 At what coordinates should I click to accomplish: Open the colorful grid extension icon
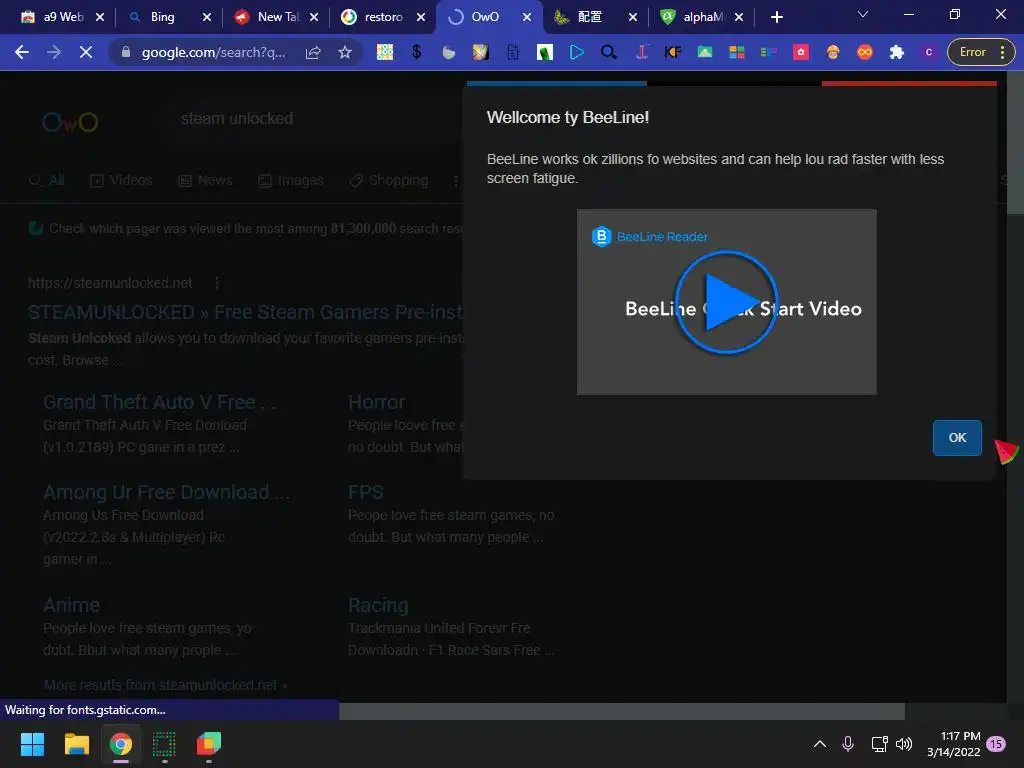pyautogui.click(x=385, y=52)
